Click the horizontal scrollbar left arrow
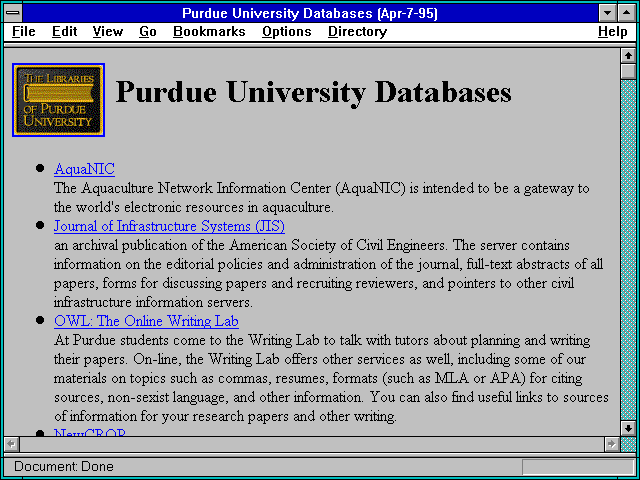 [11, 444]
